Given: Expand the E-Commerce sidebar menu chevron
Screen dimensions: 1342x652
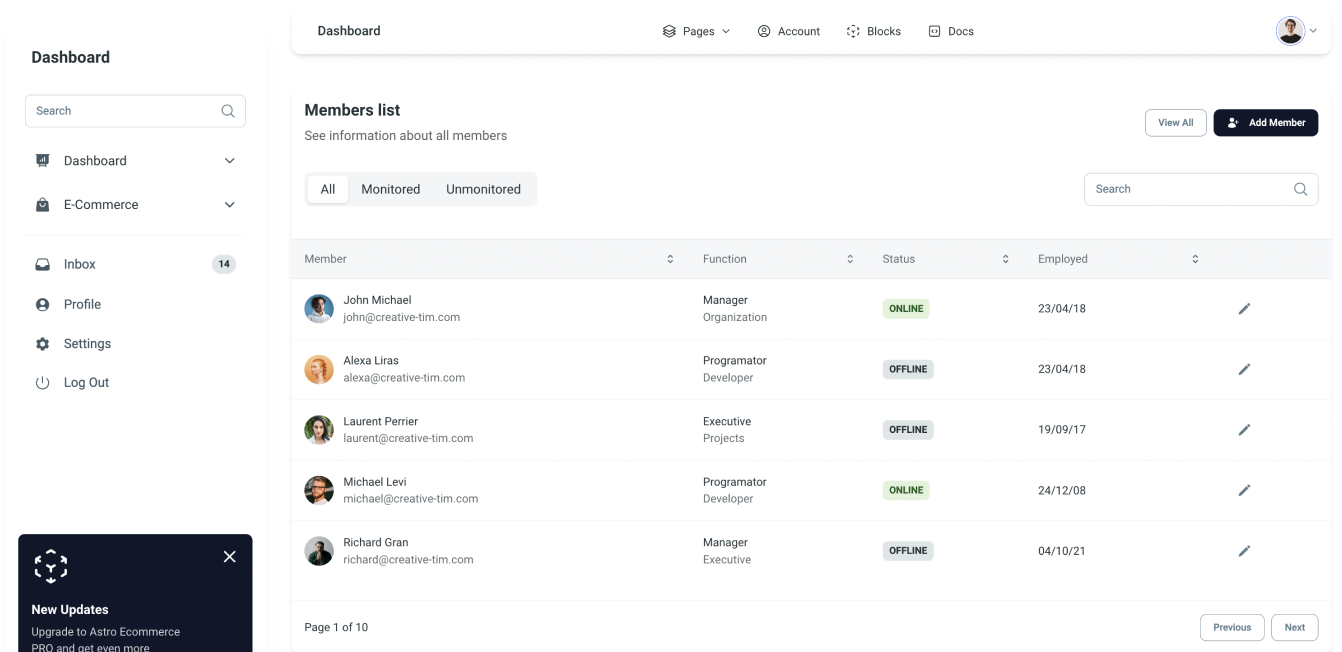Looking at the screenshot, I should [229, 205].
